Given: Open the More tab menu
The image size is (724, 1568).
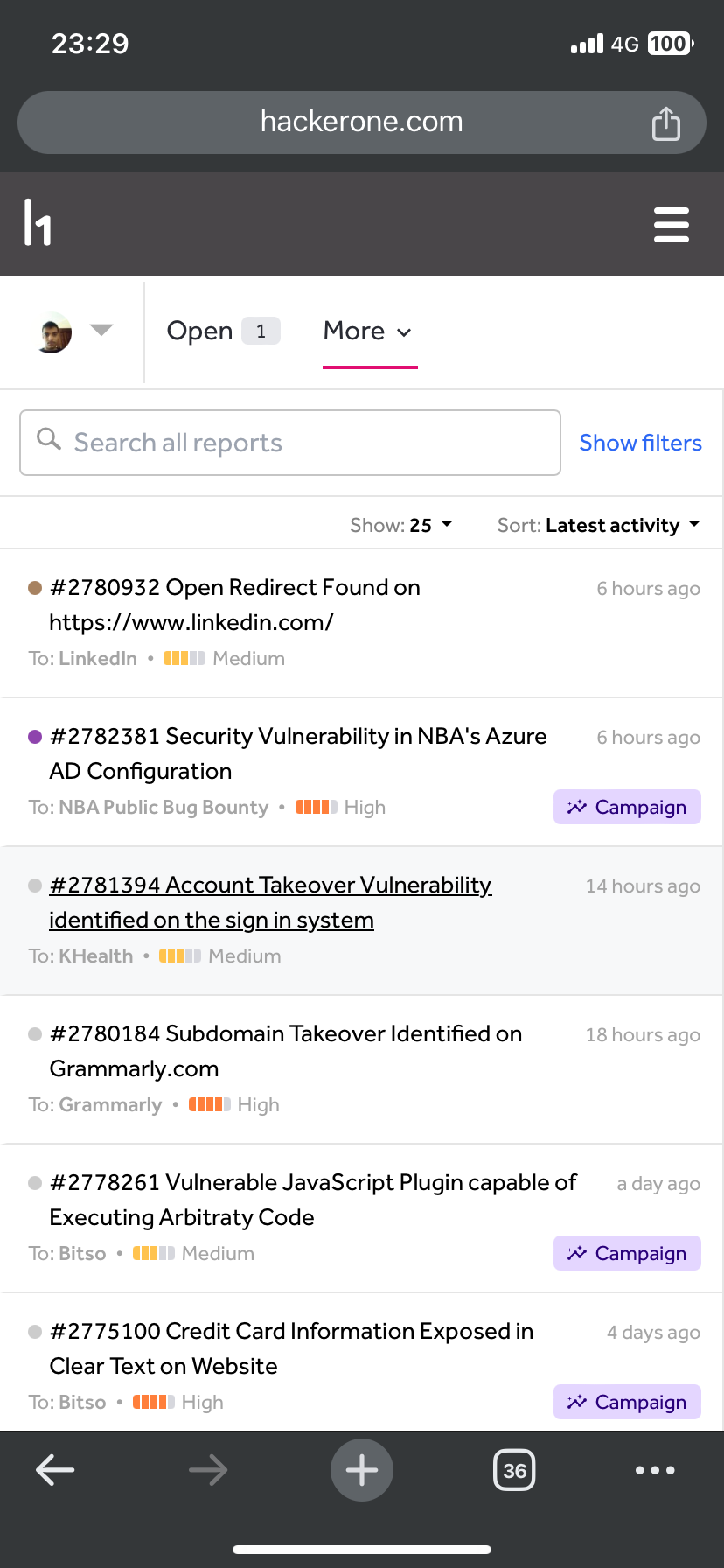Looking at the screenshot, I should 368,331.
